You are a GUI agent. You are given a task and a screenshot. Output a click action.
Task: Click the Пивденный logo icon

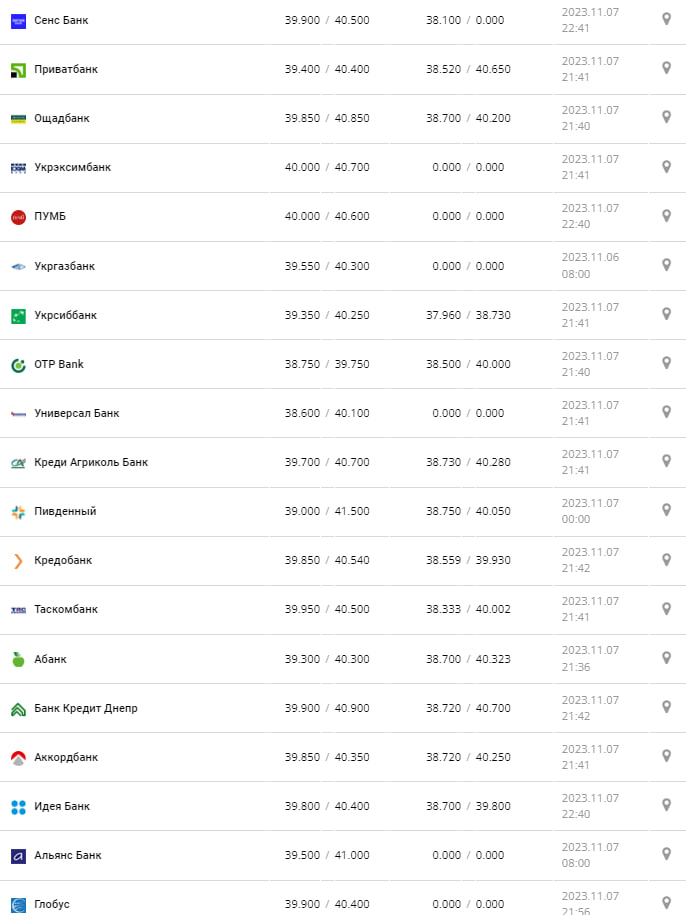pos(18,512)
